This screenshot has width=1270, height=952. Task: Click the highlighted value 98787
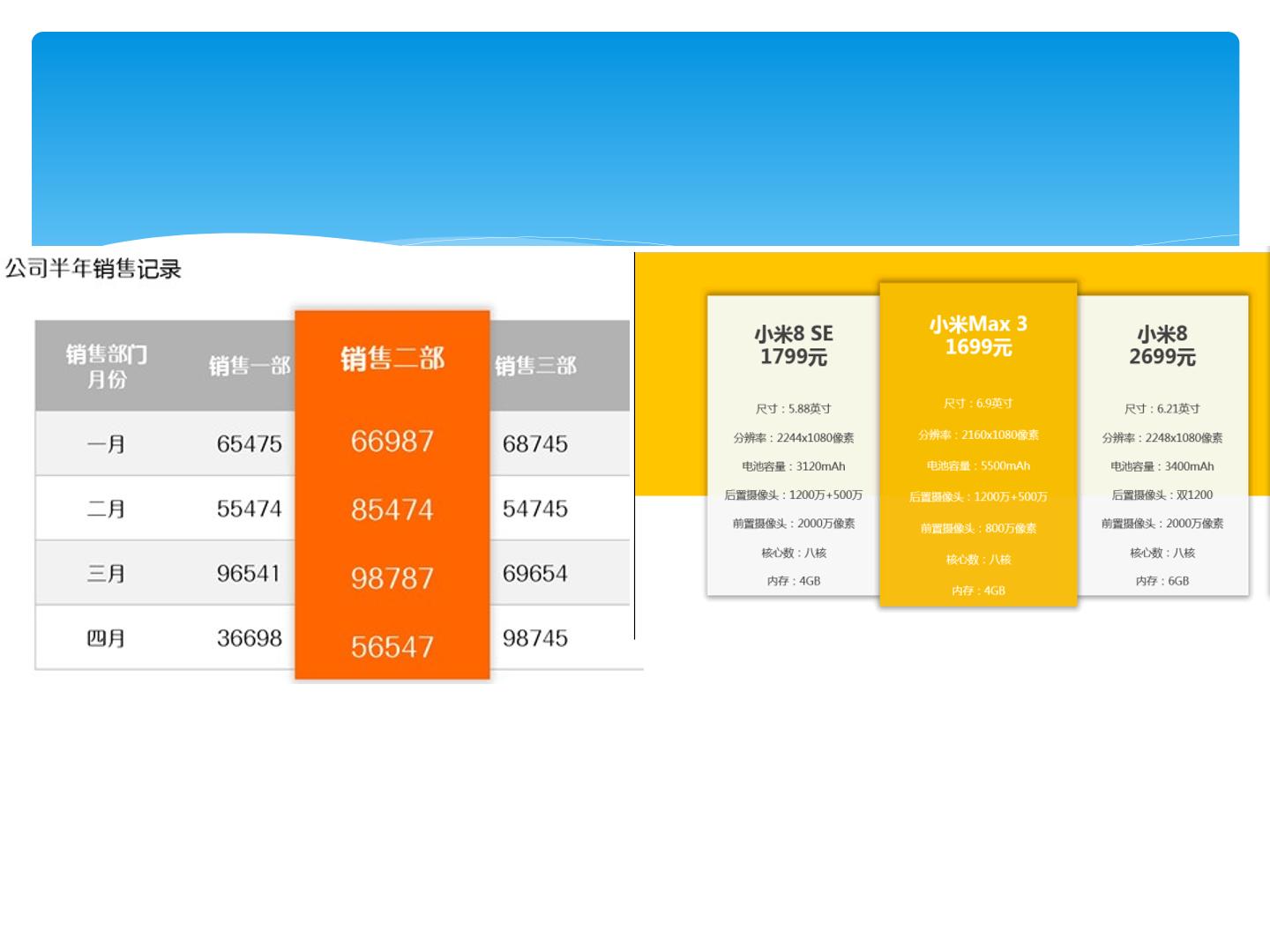(x=392, y=578)
